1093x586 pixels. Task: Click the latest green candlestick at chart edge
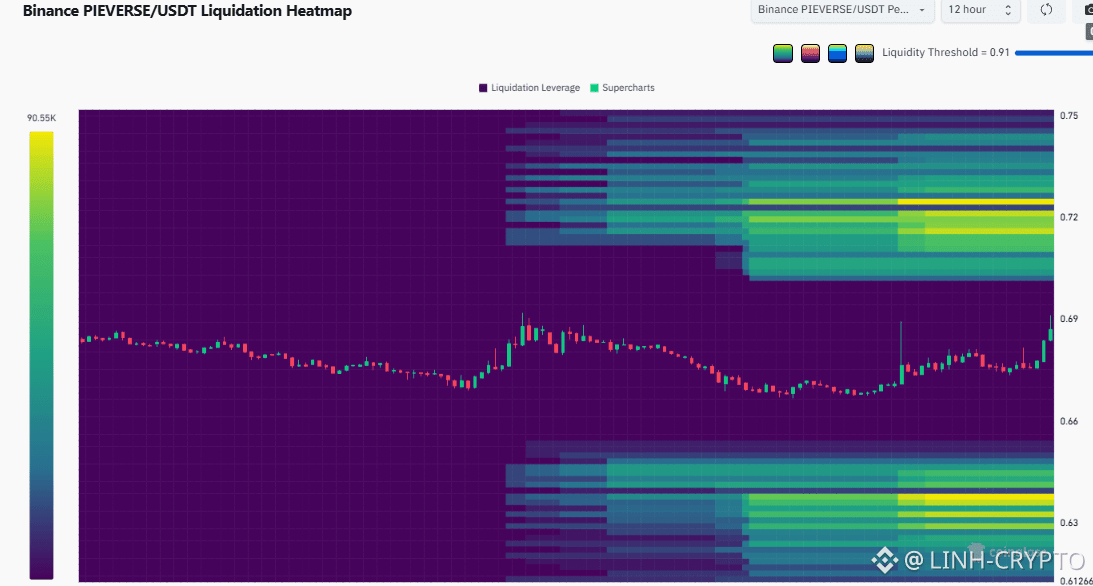1050,329
